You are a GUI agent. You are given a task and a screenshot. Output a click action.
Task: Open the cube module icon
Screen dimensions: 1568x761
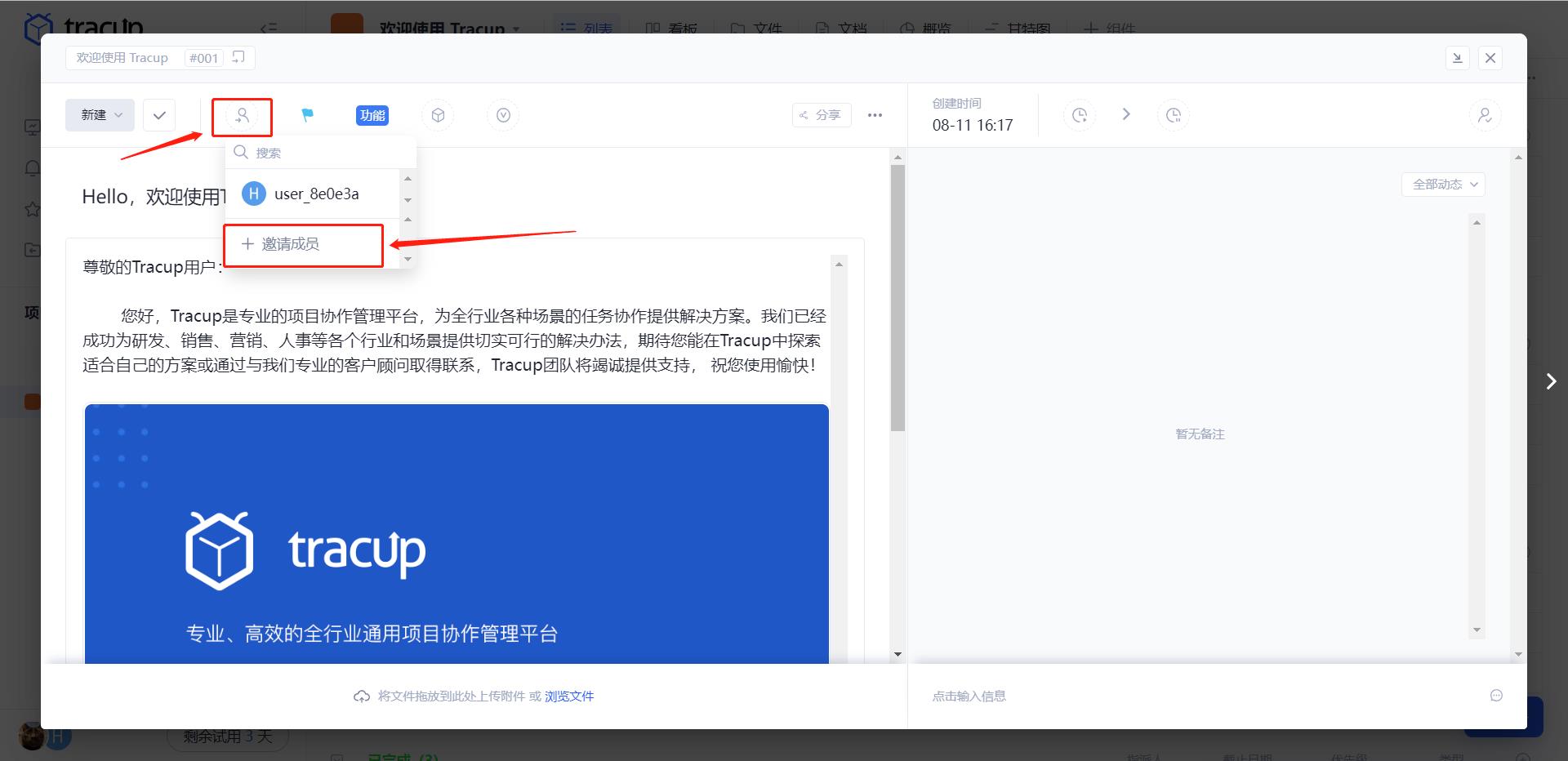click(438, 116)
